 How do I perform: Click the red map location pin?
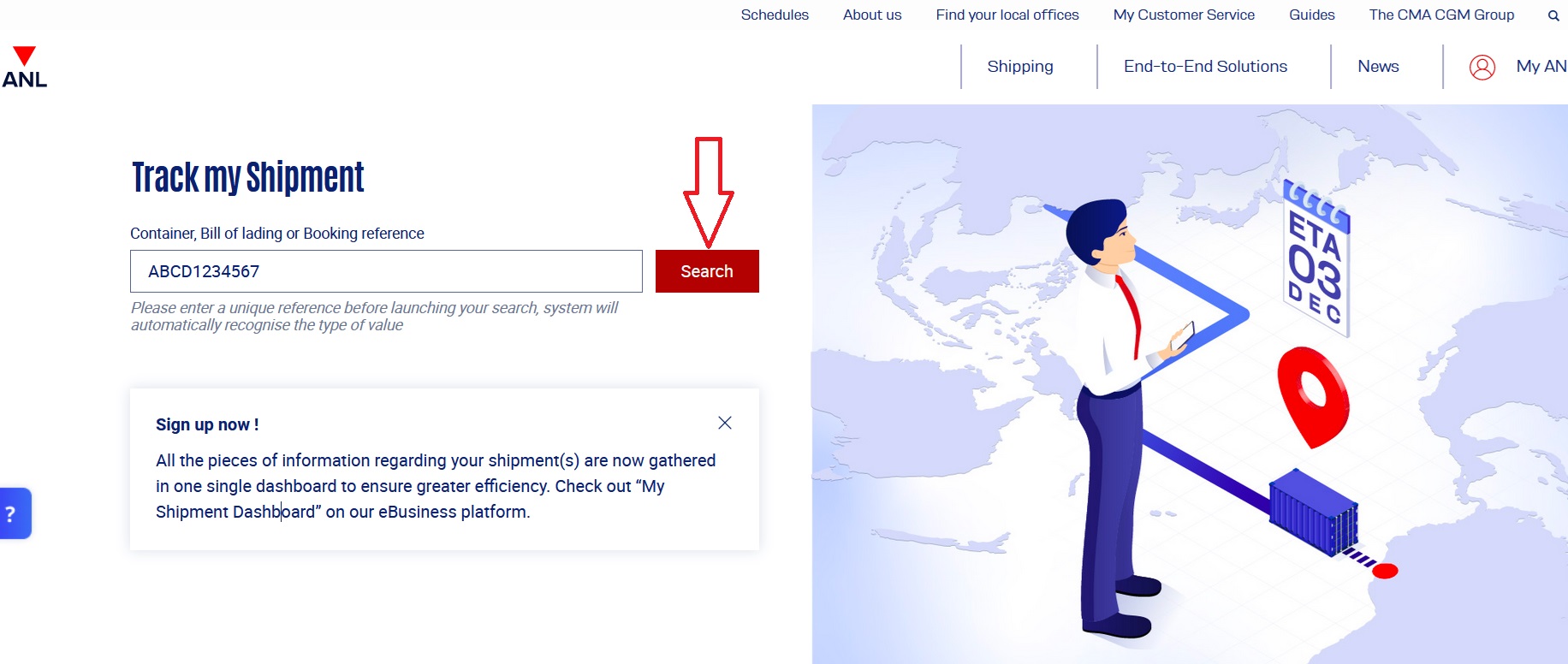click(1313, 396)
